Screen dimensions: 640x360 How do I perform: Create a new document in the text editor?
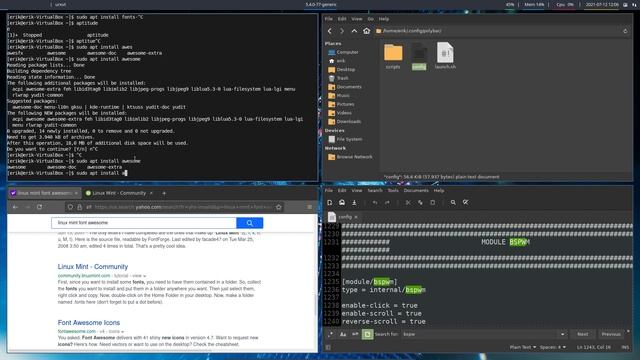329,202
